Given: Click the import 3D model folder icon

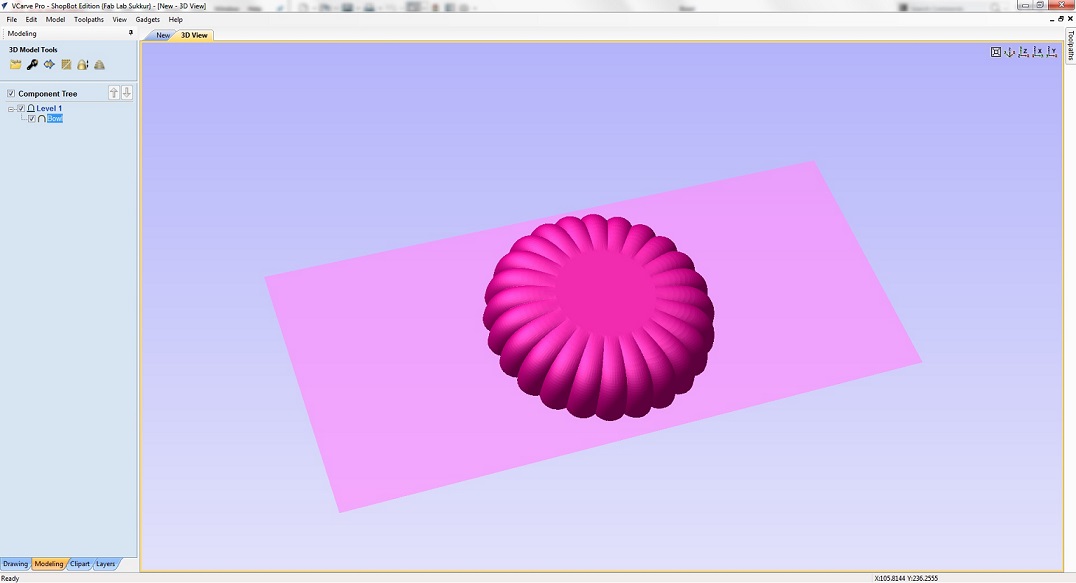Looking at the screenshot, I should [x=15, y=64].
